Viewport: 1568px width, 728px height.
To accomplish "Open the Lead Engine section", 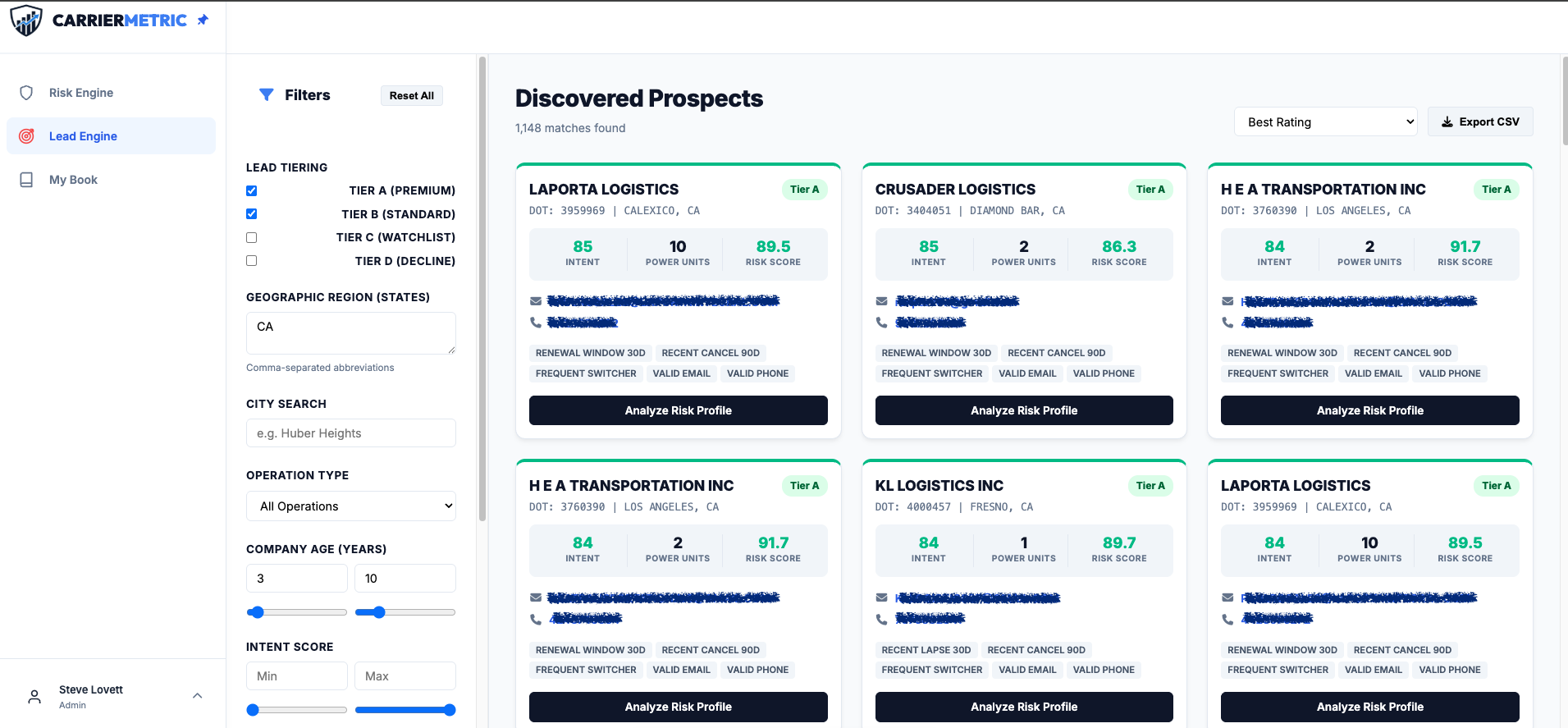I will [x=111, y=136].
